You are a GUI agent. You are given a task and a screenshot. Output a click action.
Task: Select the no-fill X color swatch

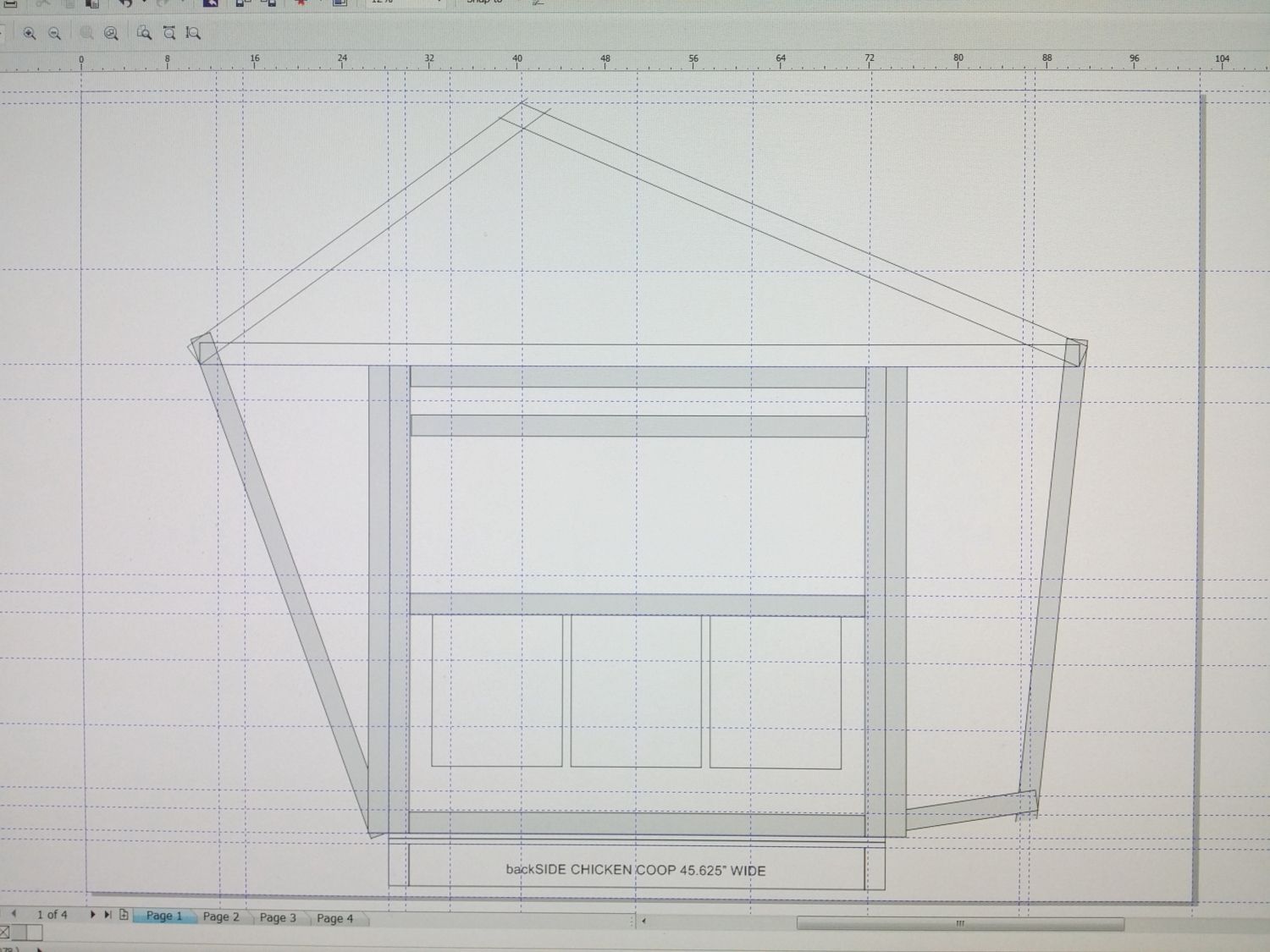4,933
